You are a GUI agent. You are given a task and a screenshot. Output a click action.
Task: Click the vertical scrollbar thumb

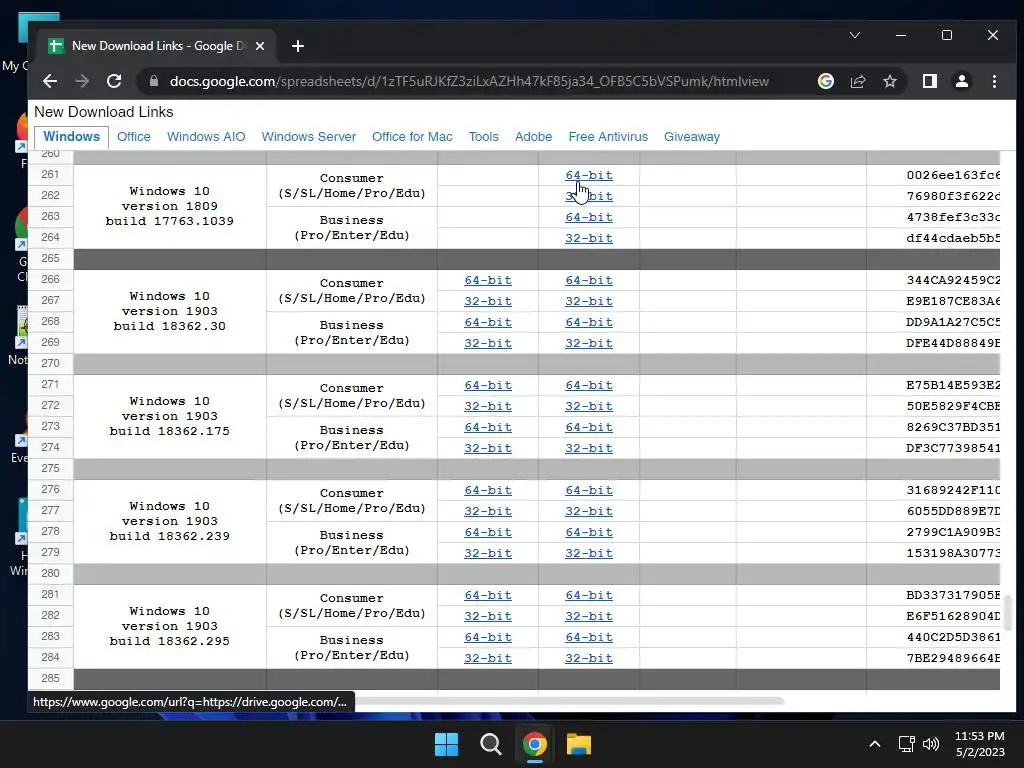pos(1009,613)
